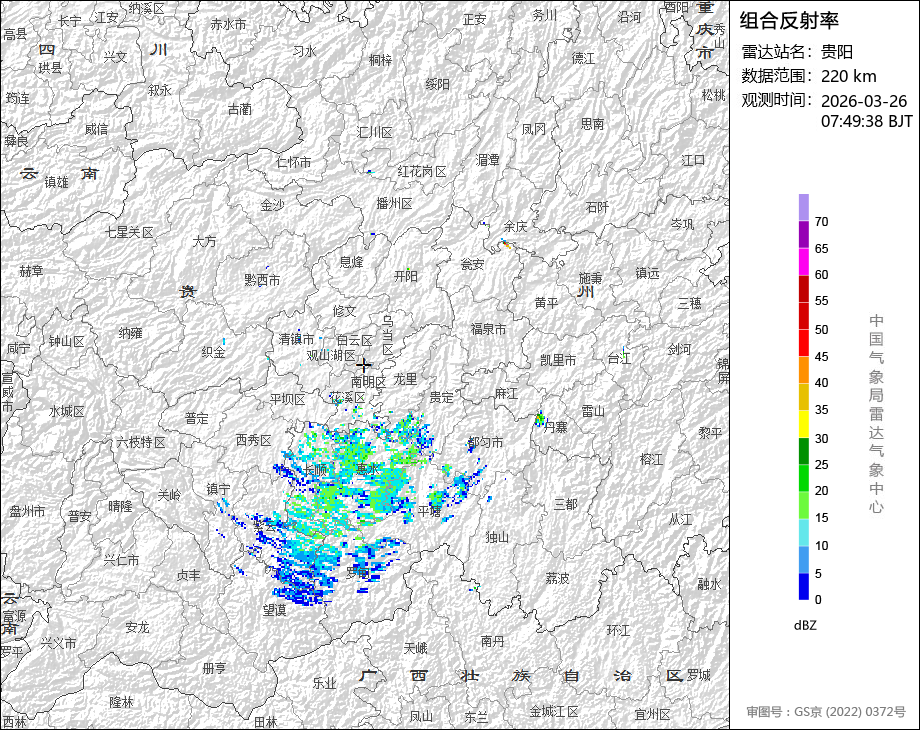Click the 汇川区 label
The image size is (920, 730).
click(375, 133)
